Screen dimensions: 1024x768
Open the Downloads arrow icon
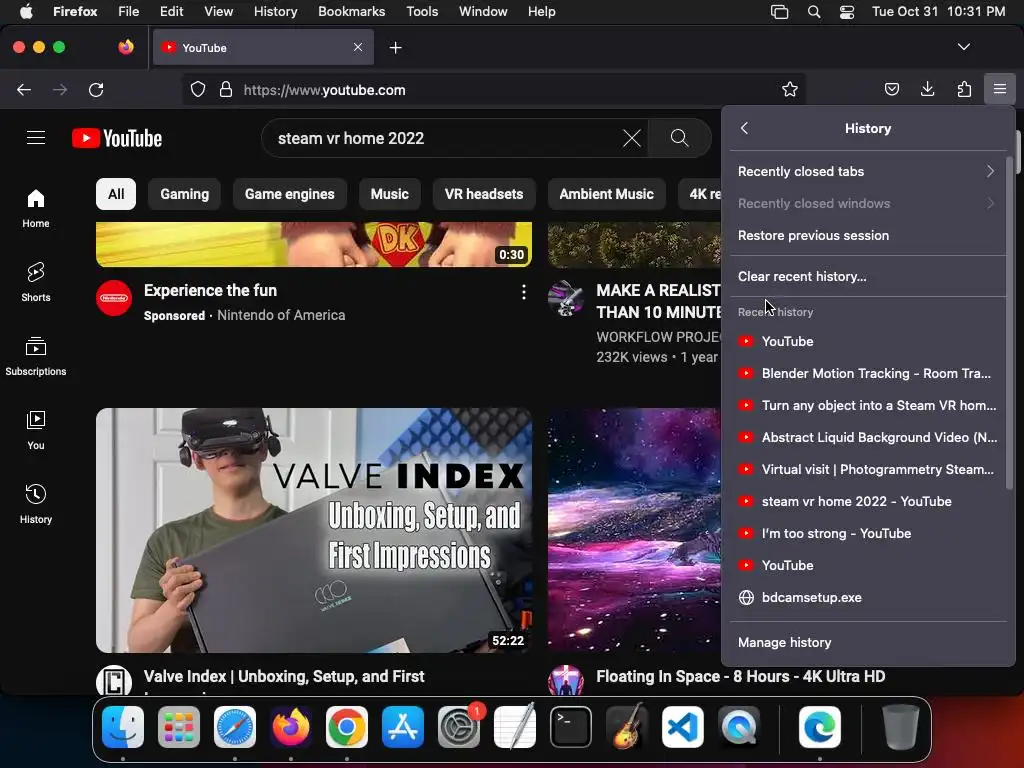[x=927, y=89]
